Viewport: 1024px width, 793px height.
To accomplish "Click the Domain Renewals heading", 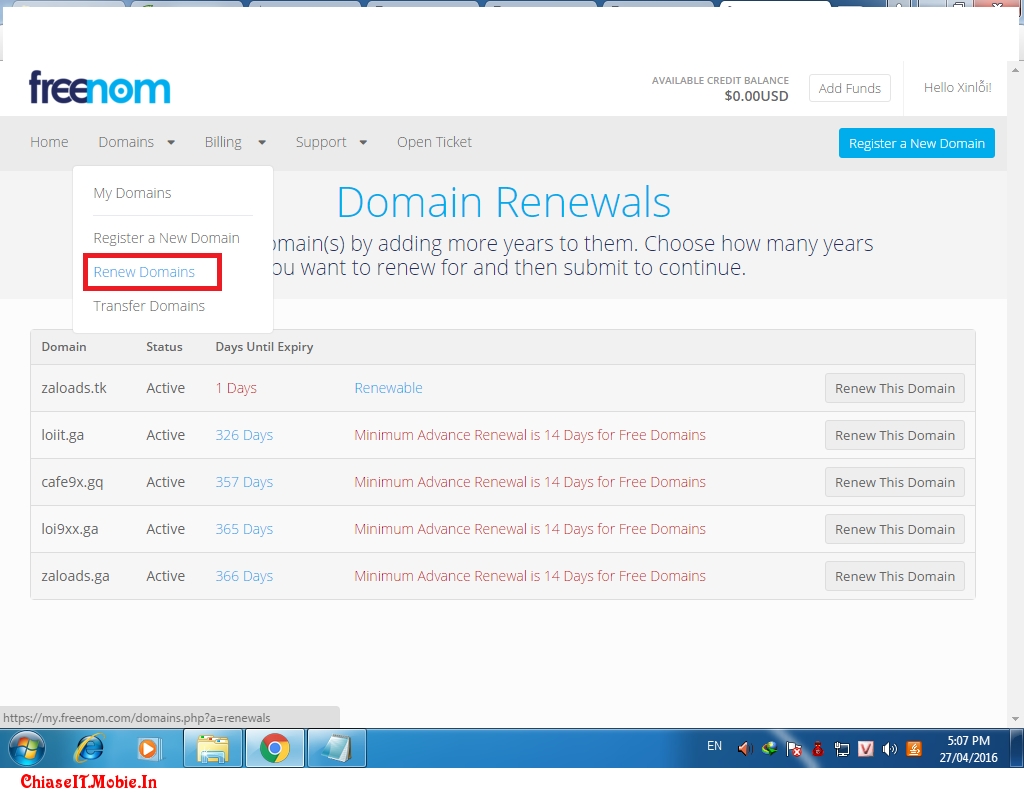I will (504, 202).
